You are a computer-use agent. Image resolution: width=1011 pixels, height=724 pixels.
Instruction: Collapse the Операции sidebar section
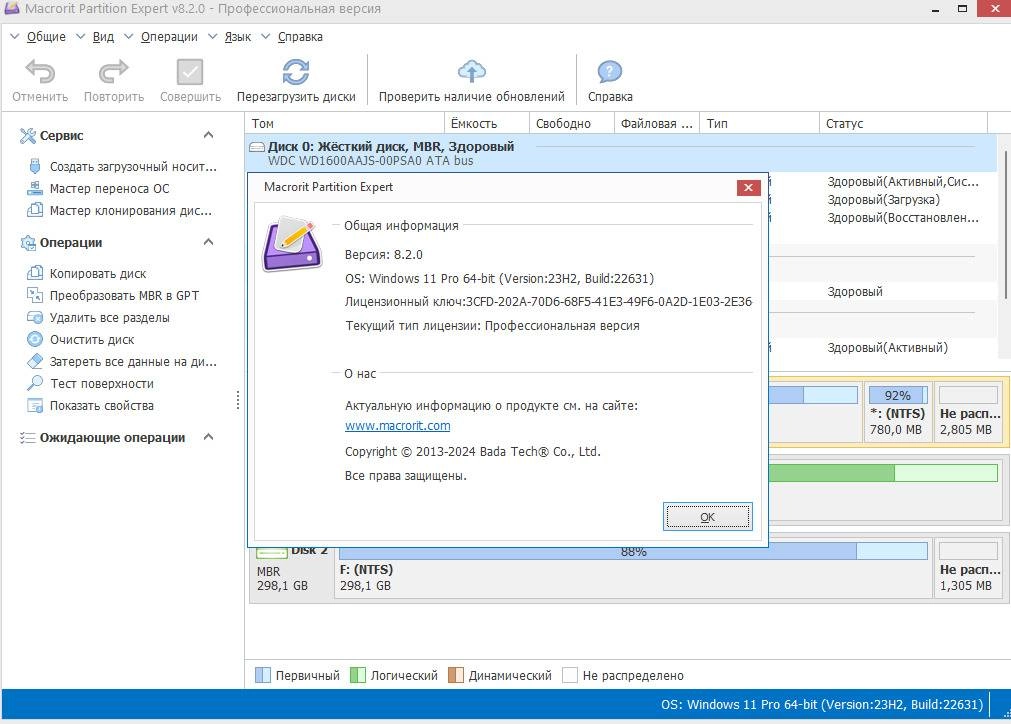208,242
